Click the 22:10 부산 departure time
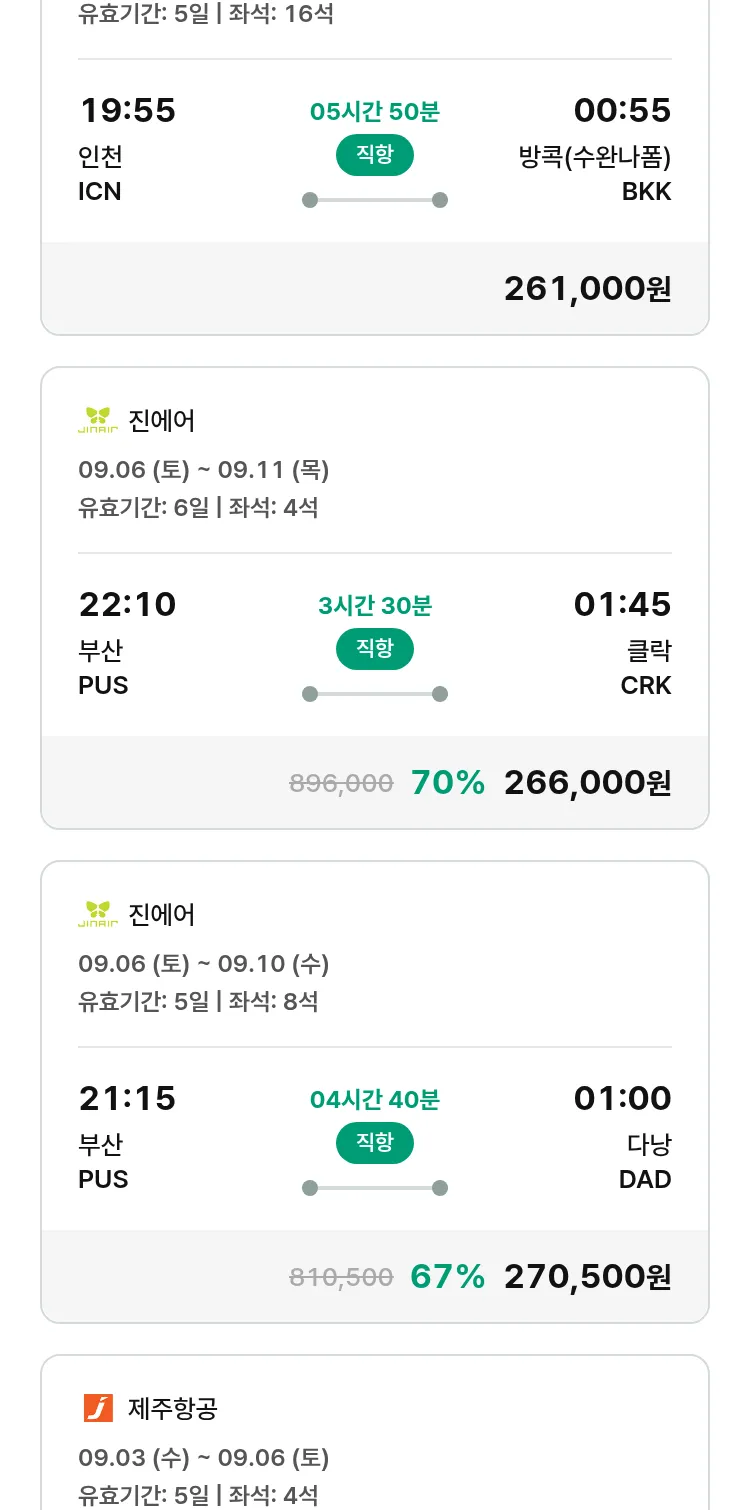Screen dimensions: 750x1510 point(127,604)
